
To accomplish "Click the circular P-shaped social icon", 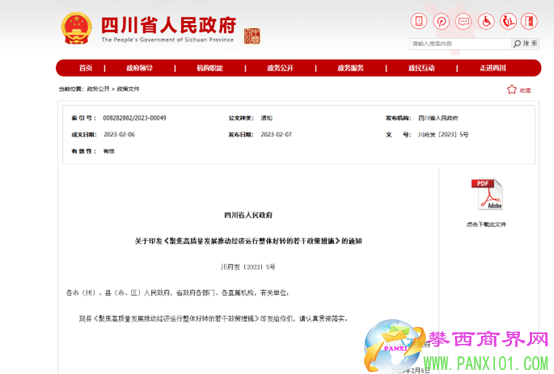I will (x=441, y=21).
